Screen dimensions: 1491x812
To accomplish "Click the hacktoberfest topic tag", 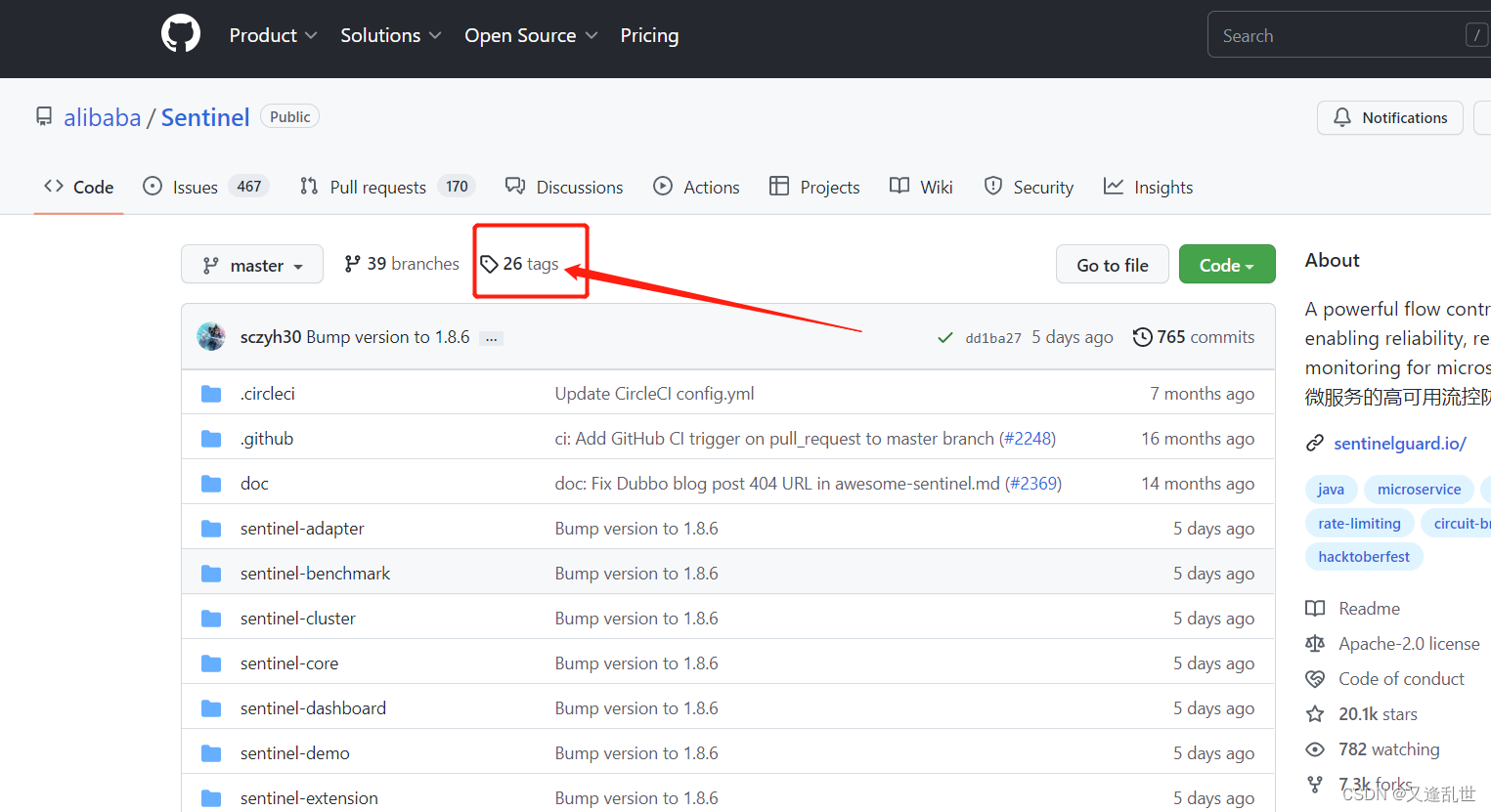I will 1364,557.
